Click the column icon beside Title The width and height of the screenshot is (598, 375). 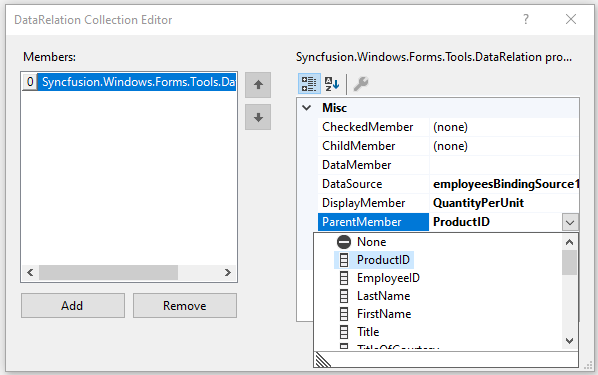(x=344, y=332)
